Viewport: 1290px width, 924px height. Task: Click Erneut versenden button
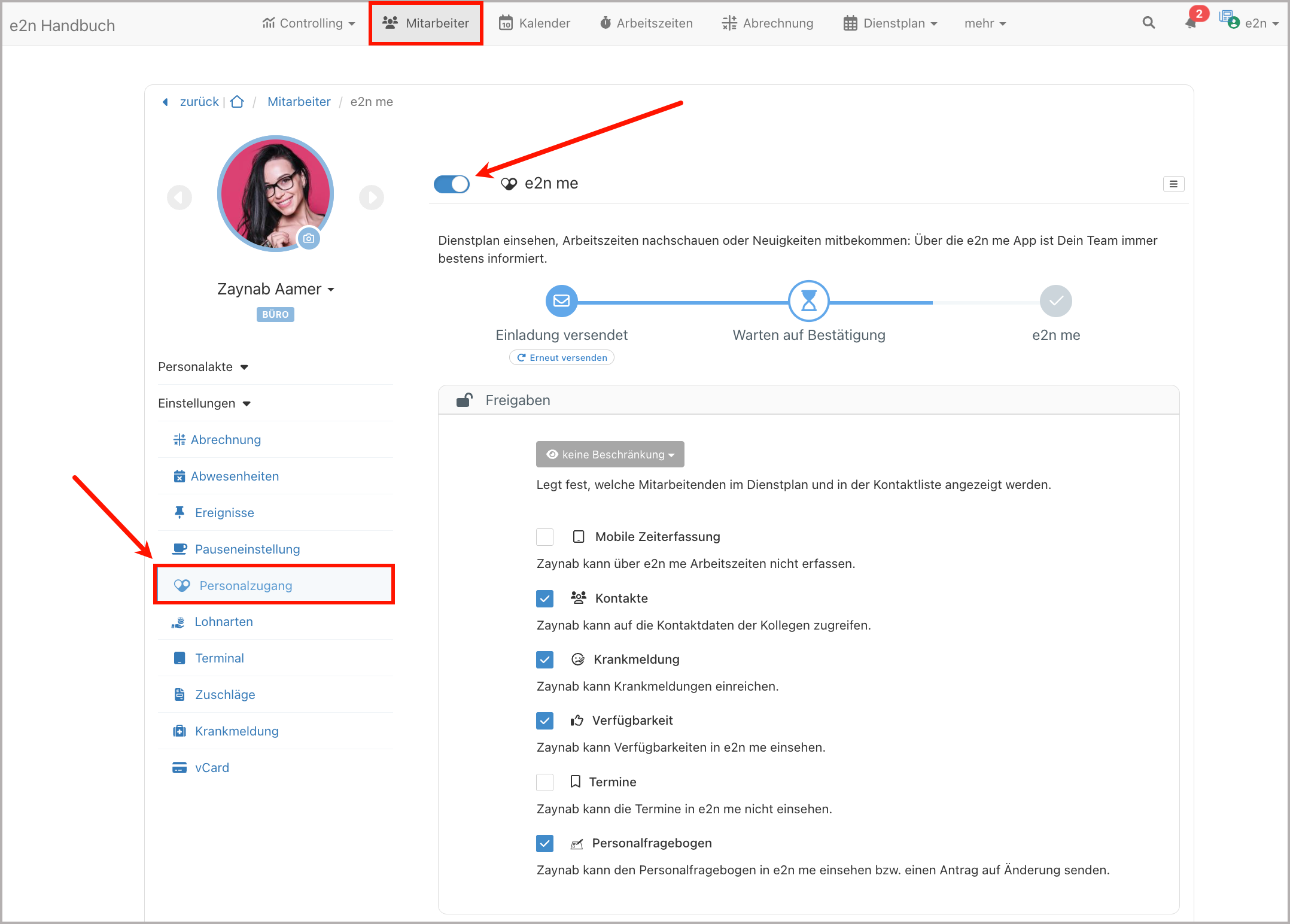tap(562, 358)
